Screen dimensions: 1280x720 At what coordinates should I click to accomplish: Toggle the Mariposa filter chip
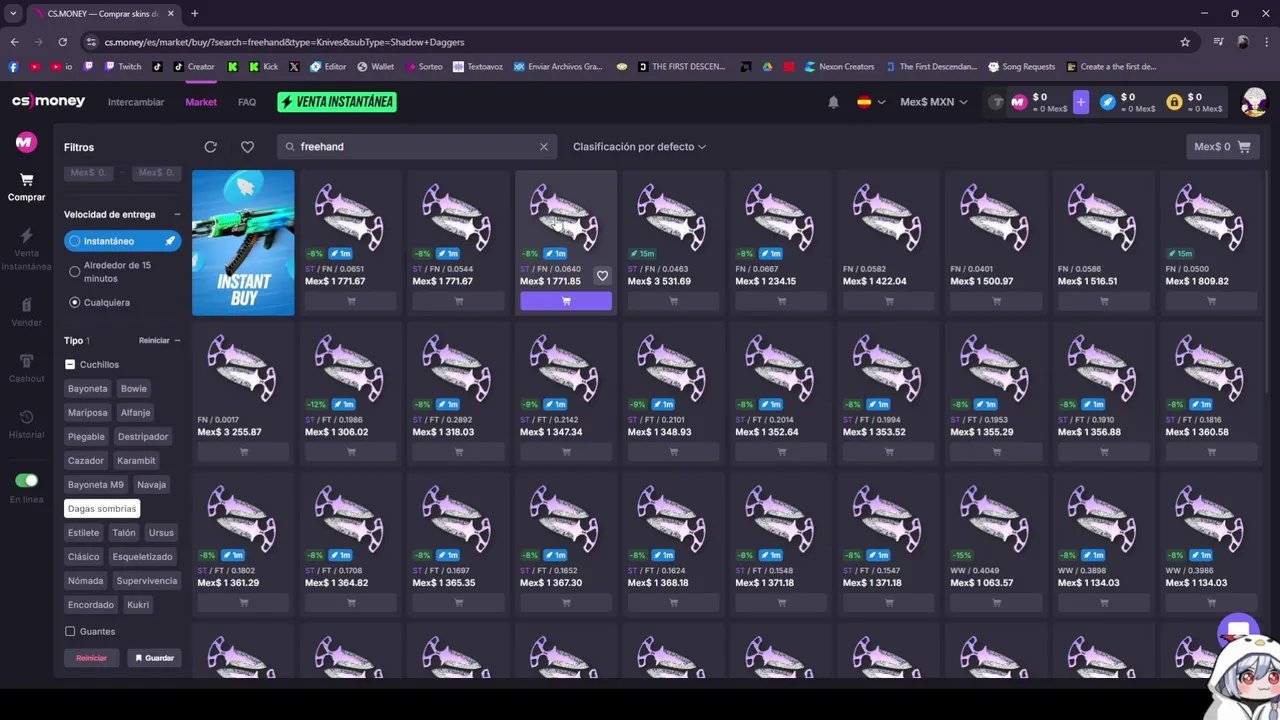[87, 413]
